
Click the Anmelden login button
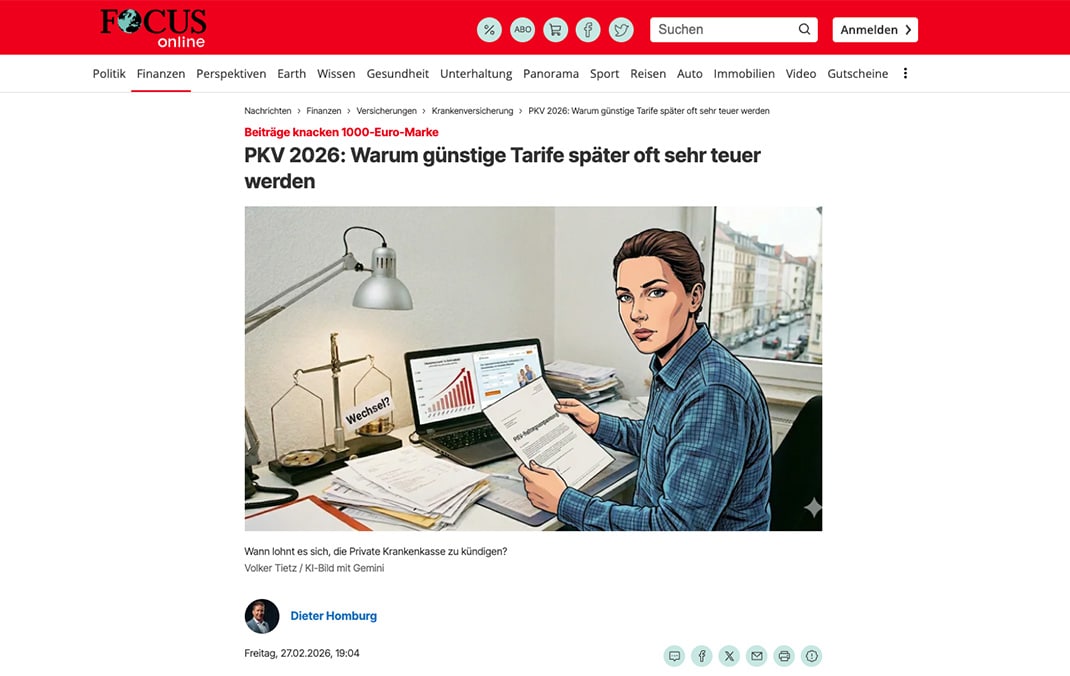(x=875, y=29)
